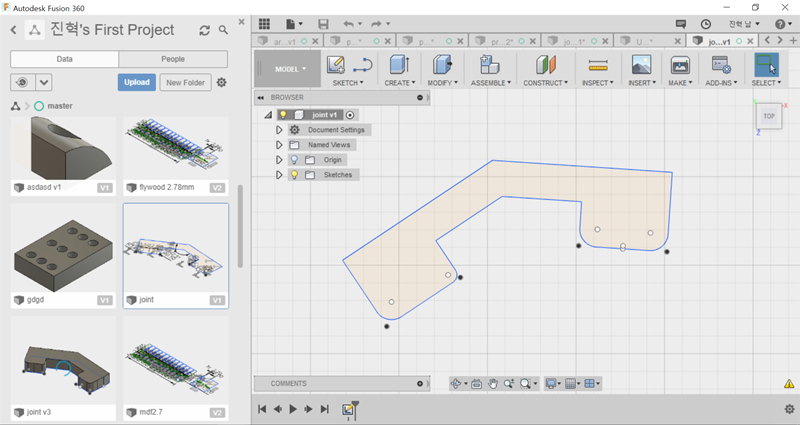Toggle Sketches folder lightbulb visibility
The height and width of the screenshot is (425, 800).
(294, 174)
